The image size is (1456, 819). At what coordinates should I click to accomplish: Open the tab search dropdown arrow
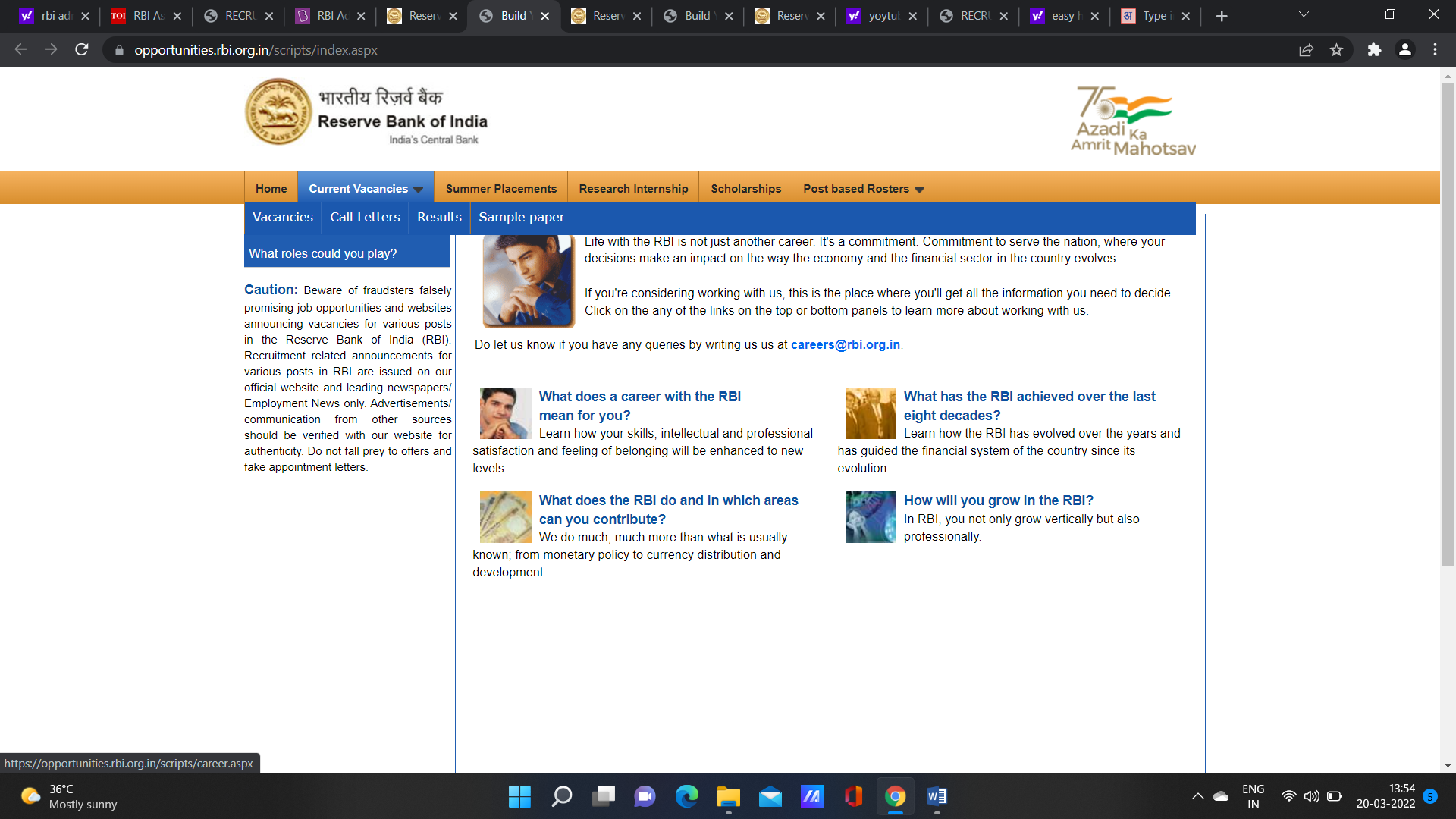click(x=1304, y=15)
